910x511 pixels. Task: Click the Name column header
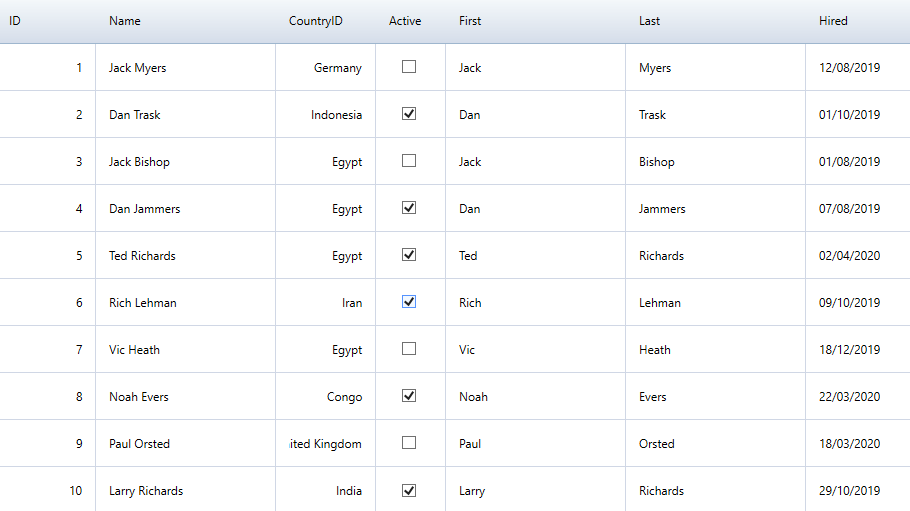click(125, 21)
